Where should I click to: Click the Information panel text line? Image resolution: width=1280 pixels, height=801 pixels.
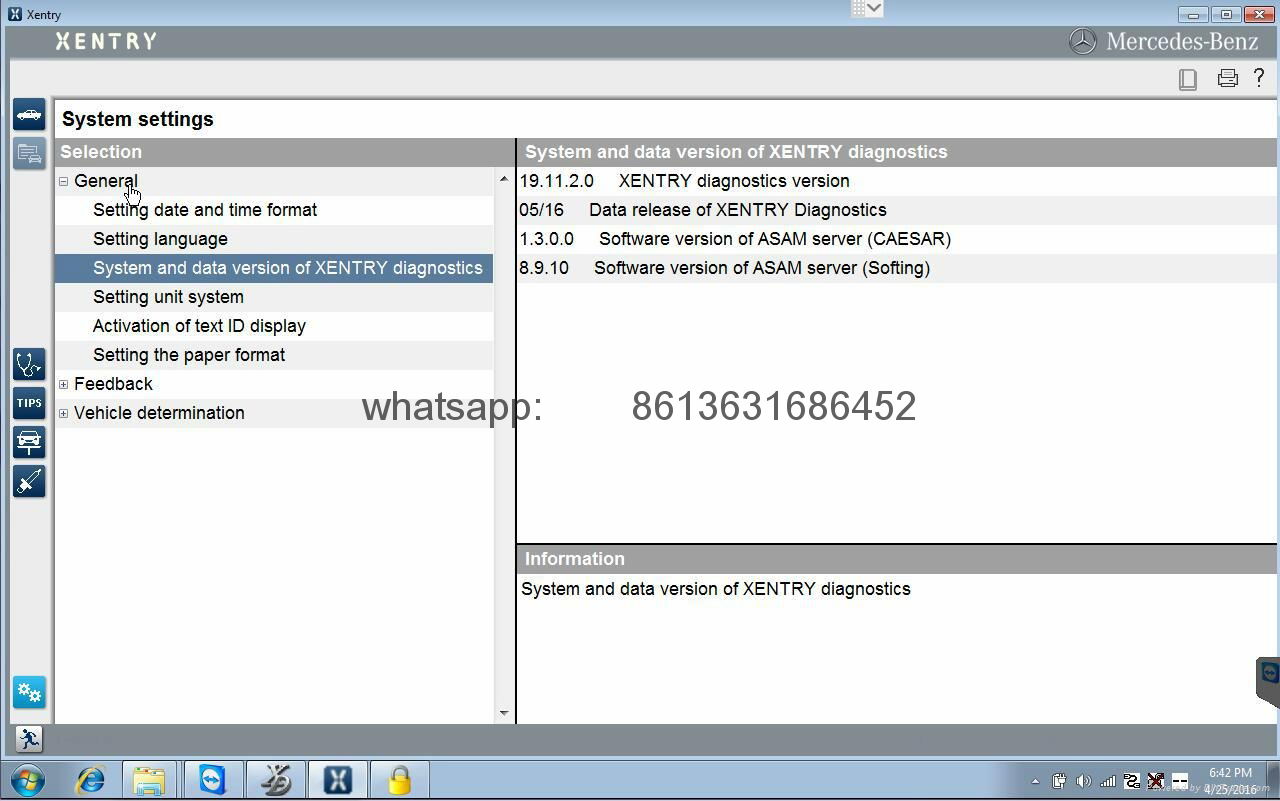[716, 589]
